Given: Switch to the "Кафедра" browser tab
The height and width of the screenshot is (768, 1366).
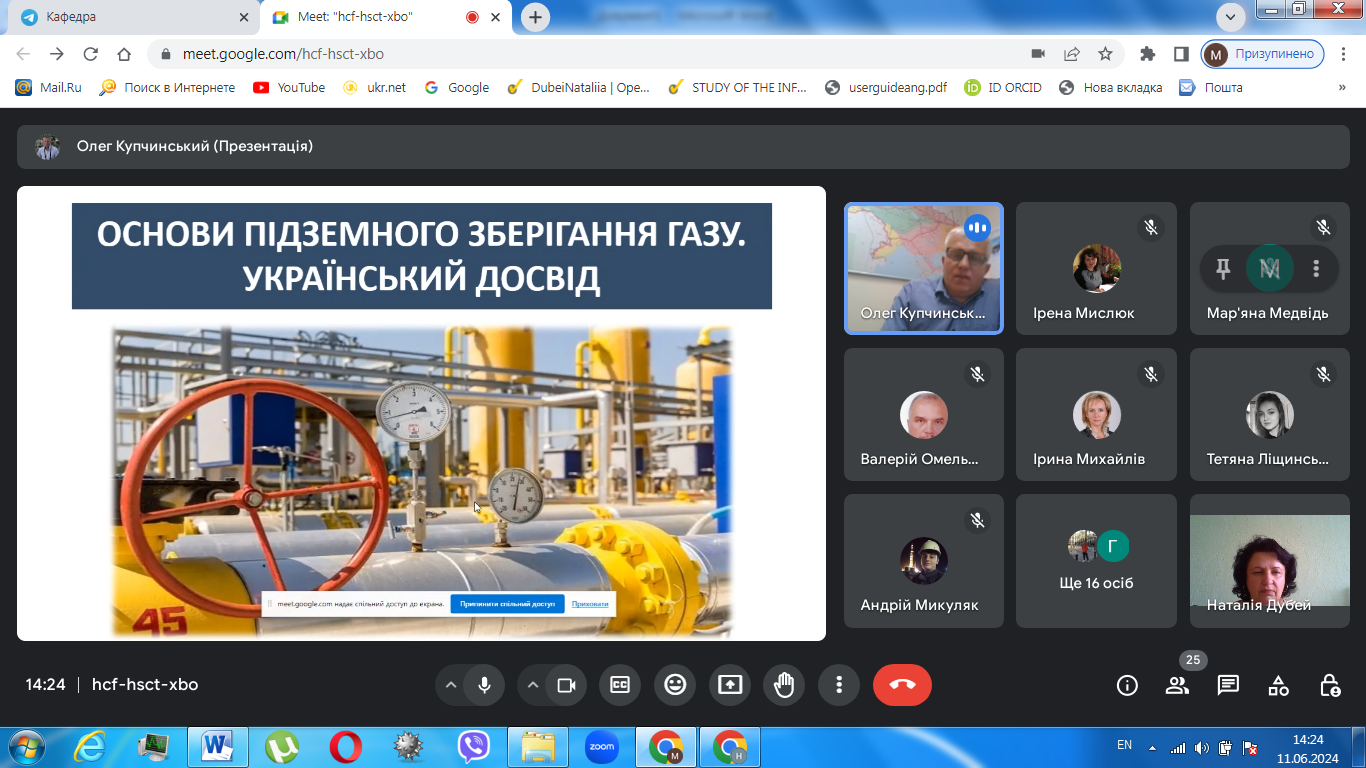Looking at the screenshot, I should coord(130,17).
